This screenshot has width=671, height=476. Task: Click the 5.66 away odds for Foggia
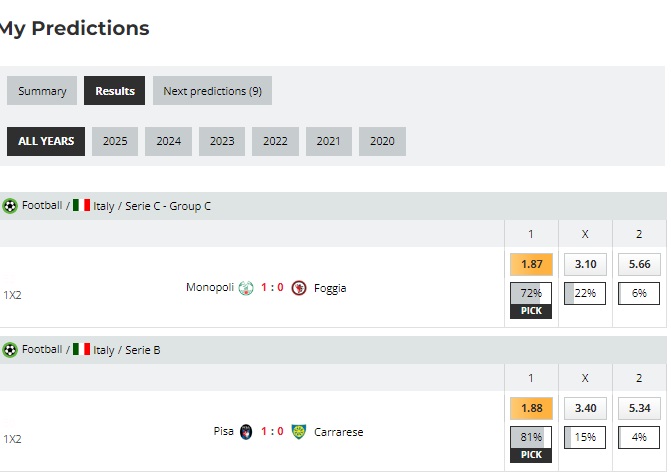tap(639, 264)
